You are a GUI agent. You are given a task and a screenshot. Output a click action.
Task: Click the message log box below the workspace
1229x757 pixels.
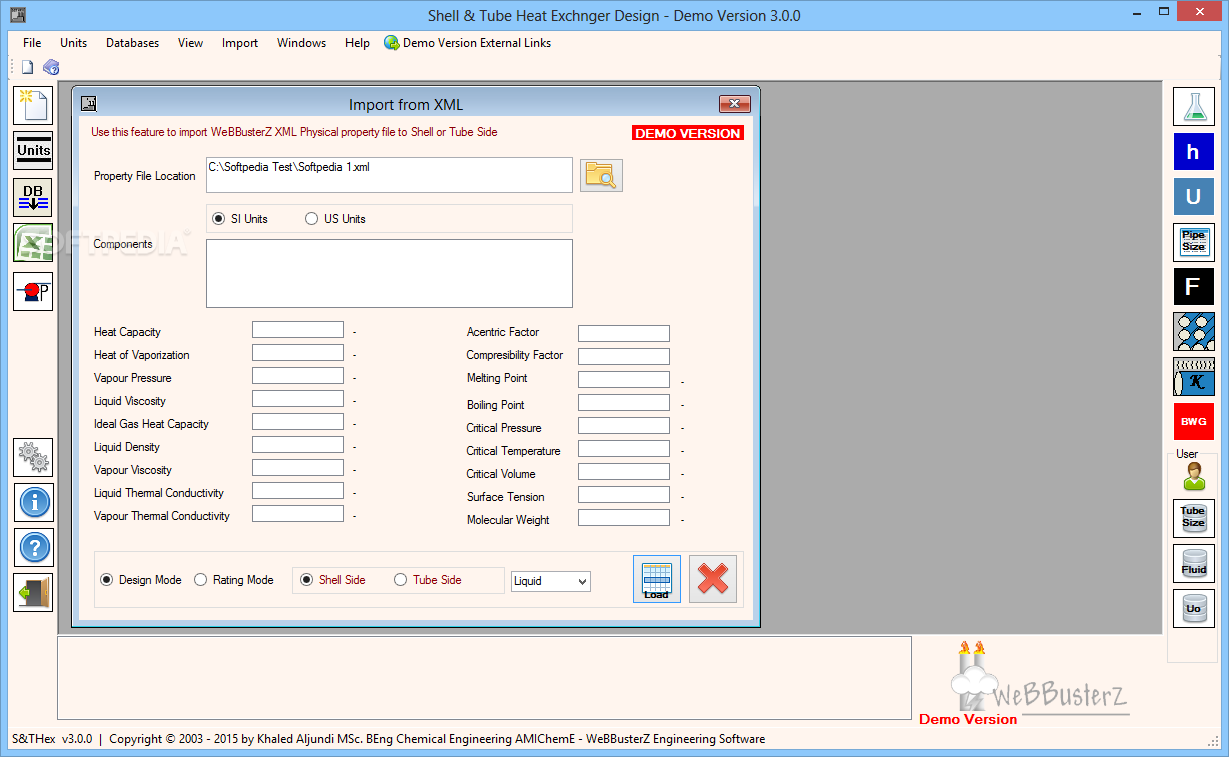tap(484, 678)
